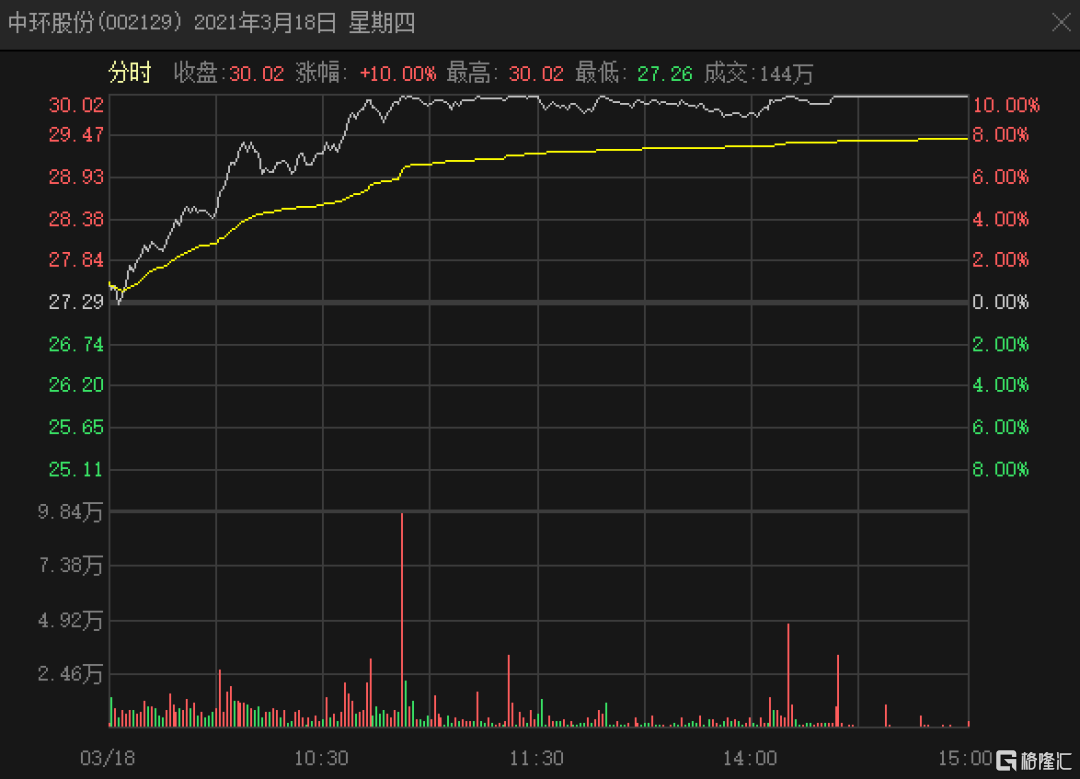The height and width of the screenshot is (779, 1080).
Task: Click the 10.00% right axis label
Action: coord(1006,105)
